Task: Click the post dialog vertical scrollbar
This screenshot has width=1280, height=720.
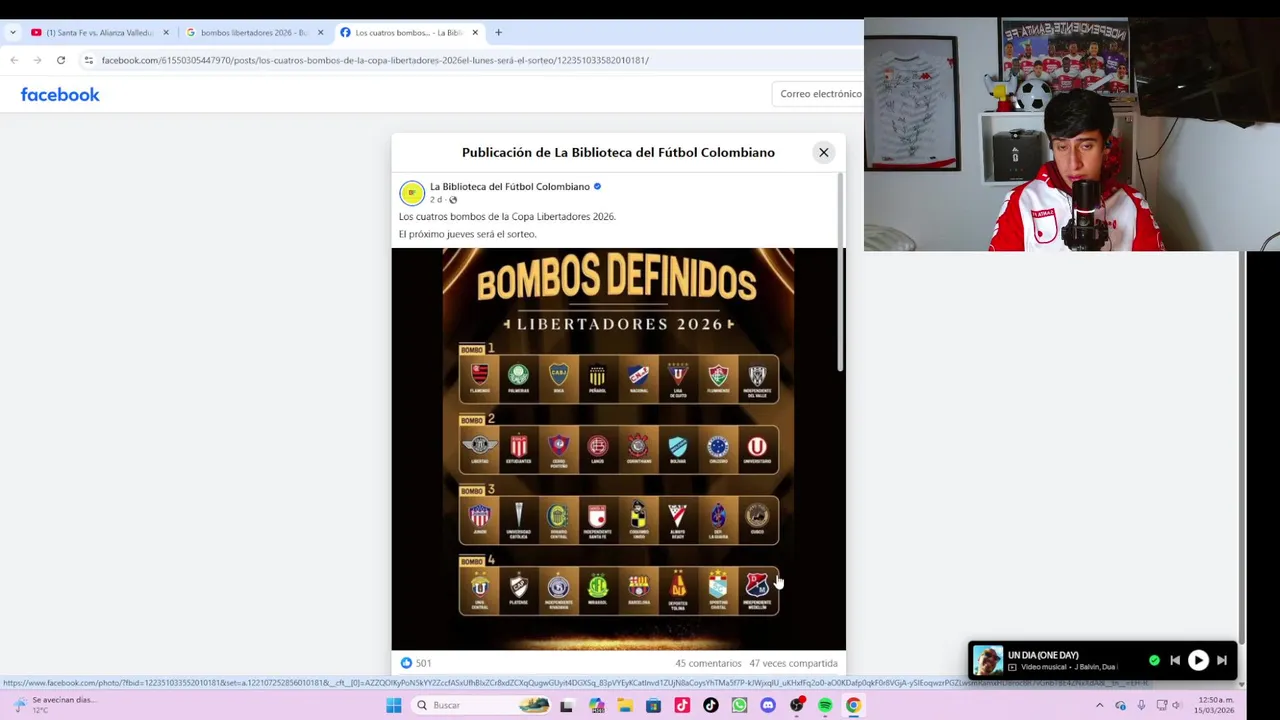Action: point(840,272)
